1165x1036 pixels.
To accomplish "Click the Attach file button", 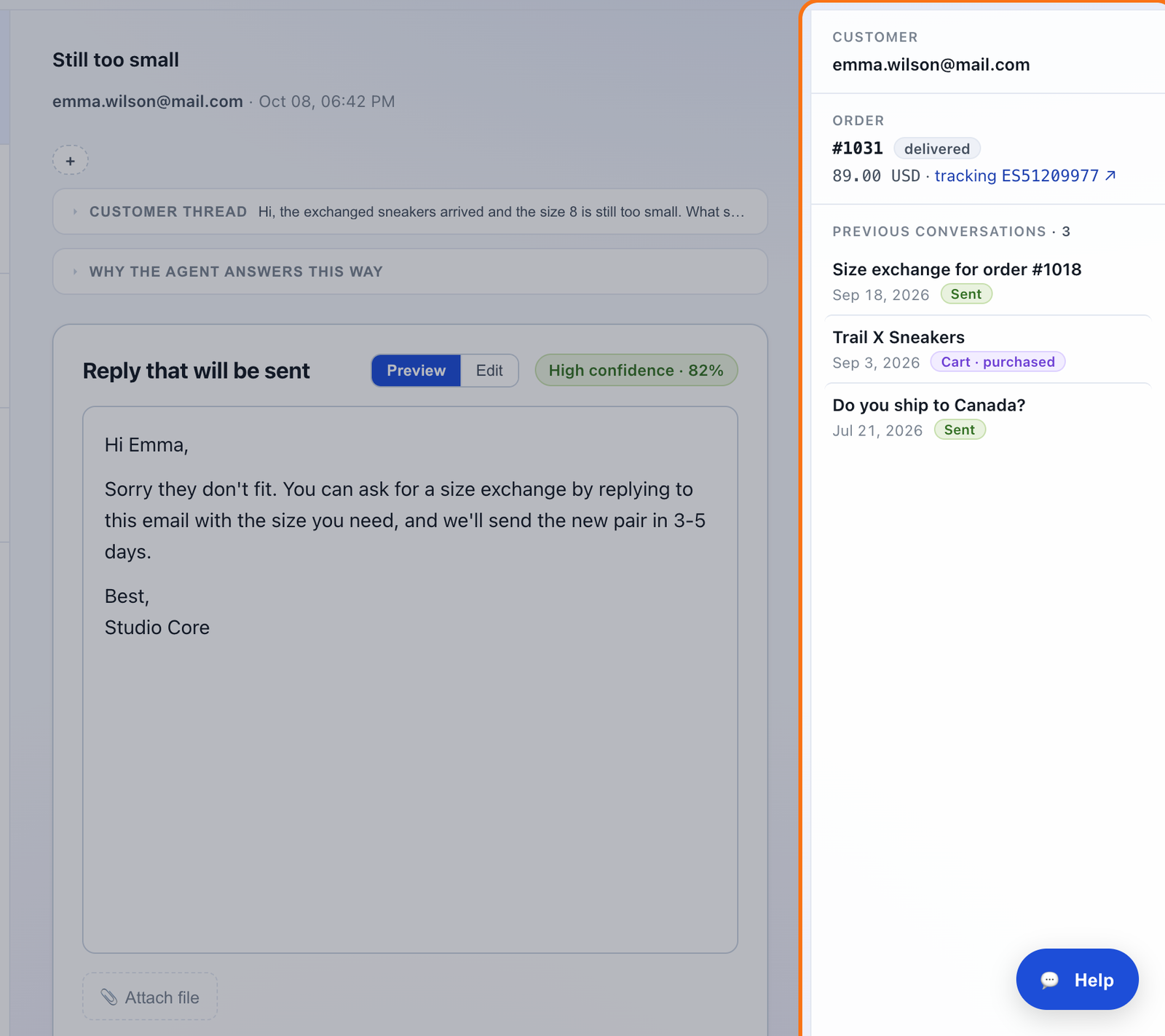I will 150,997.
